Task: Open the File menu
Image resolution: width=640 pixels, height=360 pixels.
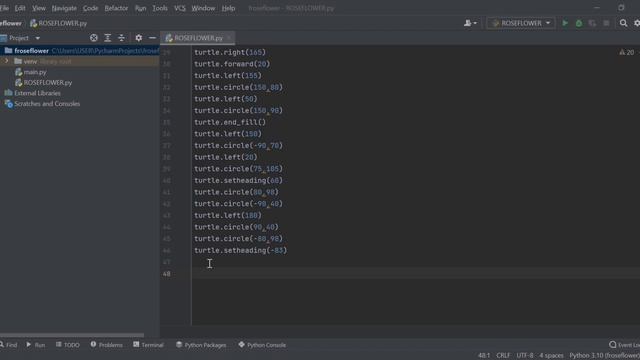Action: (4, 8)
